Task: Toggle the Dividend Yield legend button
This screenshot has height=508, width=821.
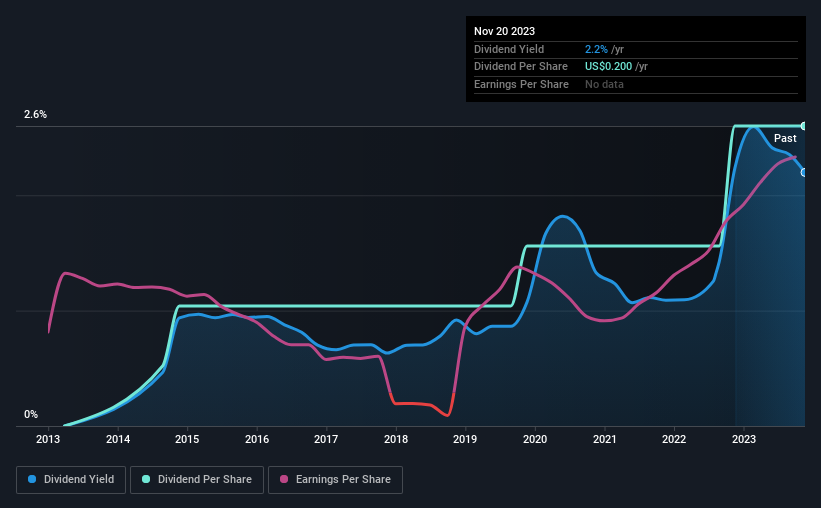Action: pos(71,480)
